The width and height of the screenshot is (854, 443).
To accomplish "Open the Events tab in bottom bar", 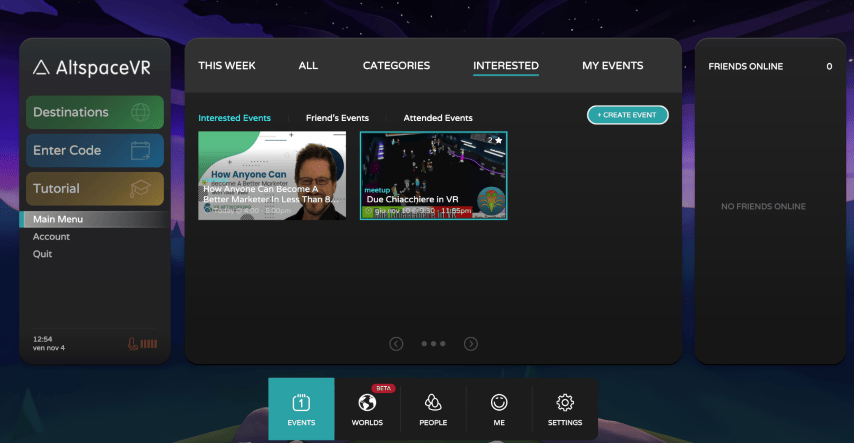I will click(301, 409).
